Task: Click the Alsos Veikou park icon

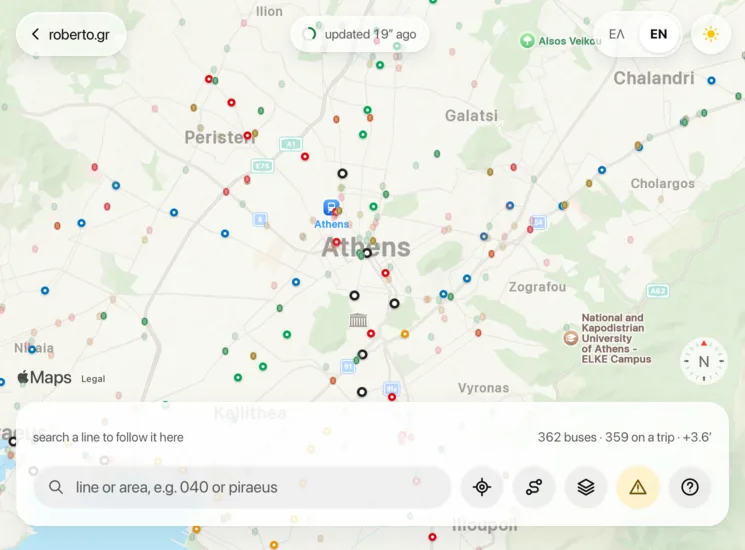Action: [x=527, y=41]
